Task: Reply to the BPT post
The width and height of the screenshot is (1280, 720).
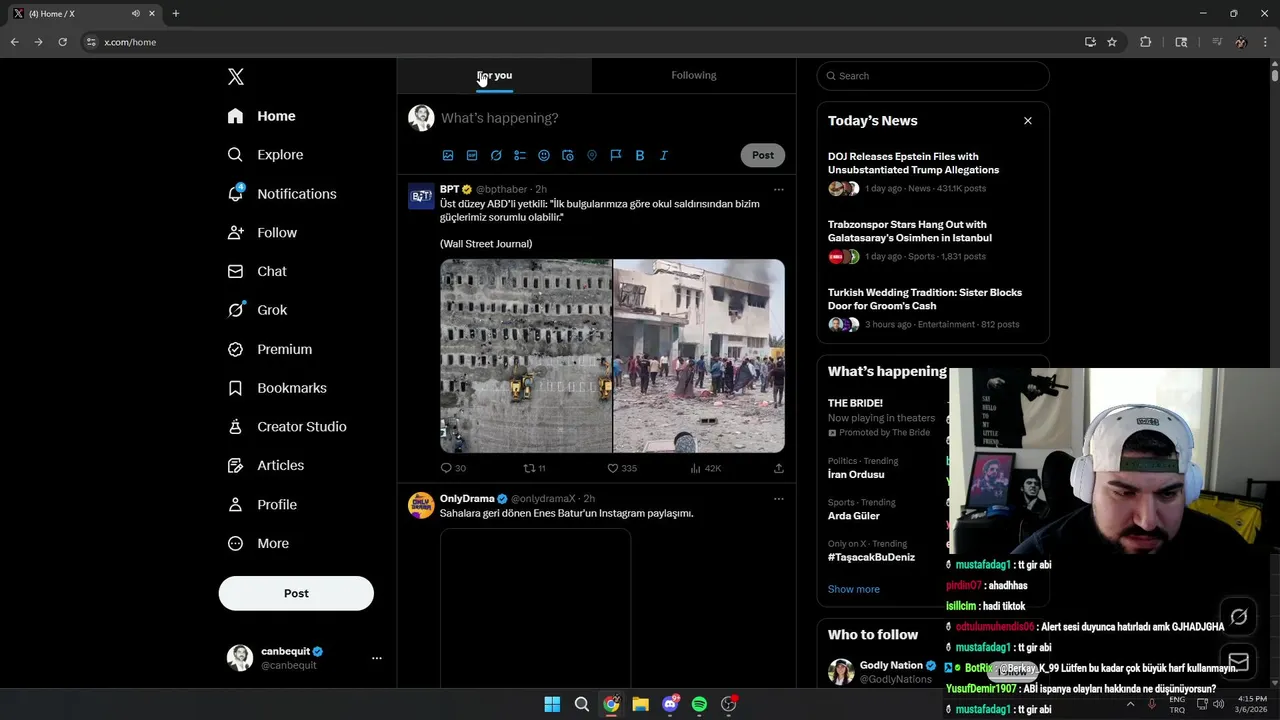Action: coord(453,468)
